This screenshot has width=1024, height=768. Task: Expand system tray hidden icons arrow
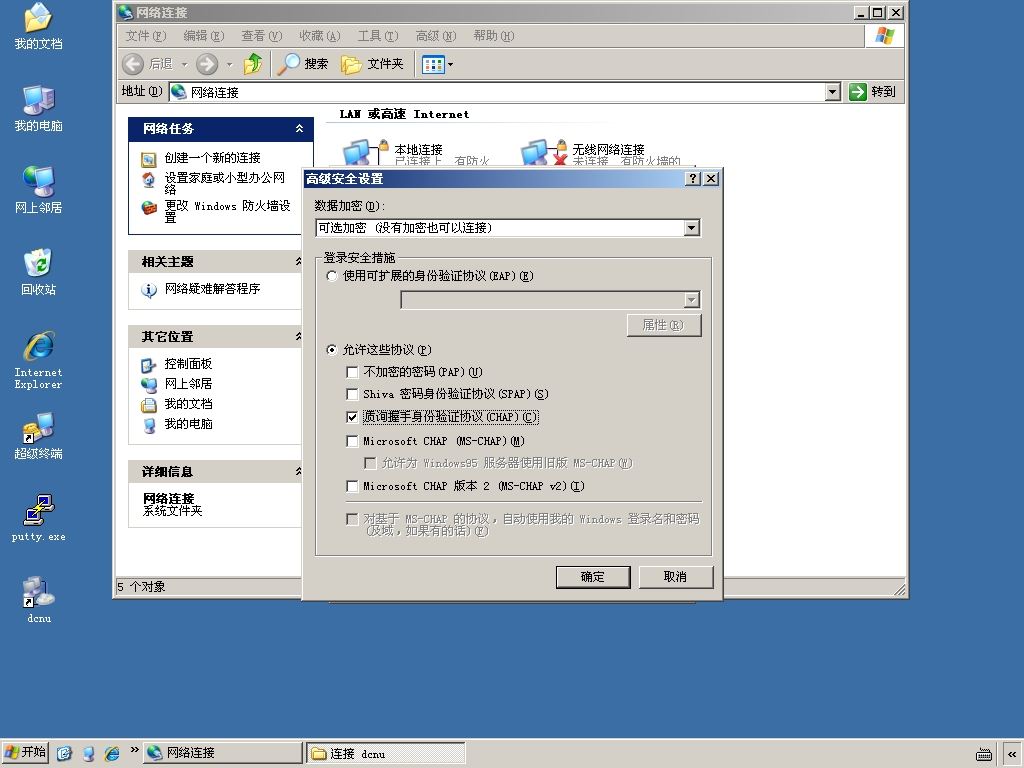coord(1012,754)
